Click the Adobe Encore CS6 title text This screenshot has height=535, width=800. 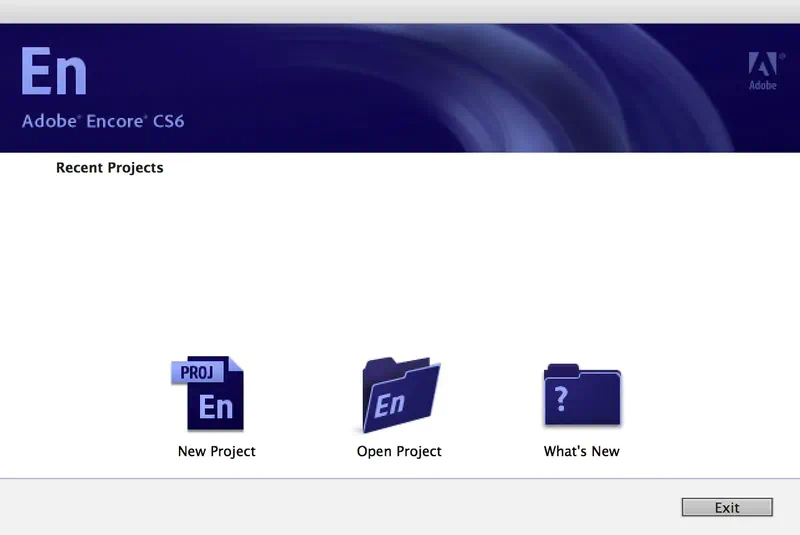[x=103, y=121]
